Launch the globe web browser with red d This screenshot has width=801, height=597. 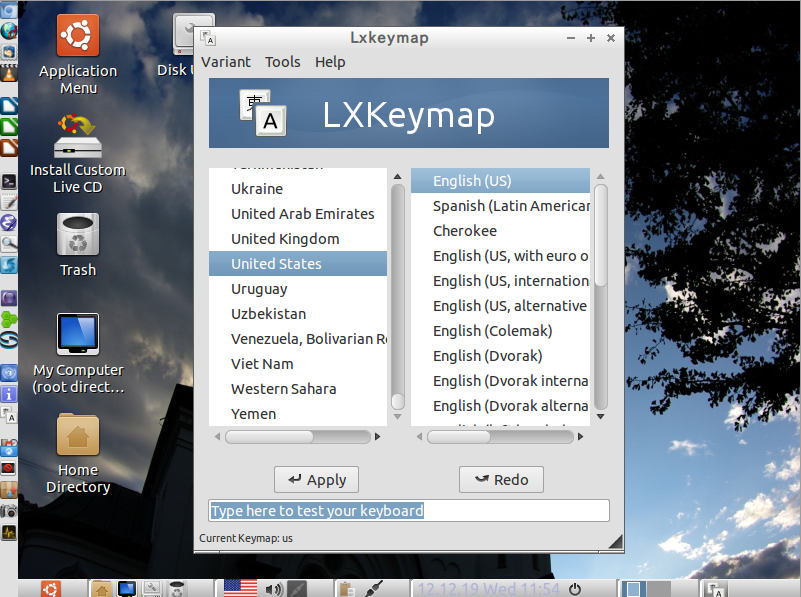click(9, 31)
